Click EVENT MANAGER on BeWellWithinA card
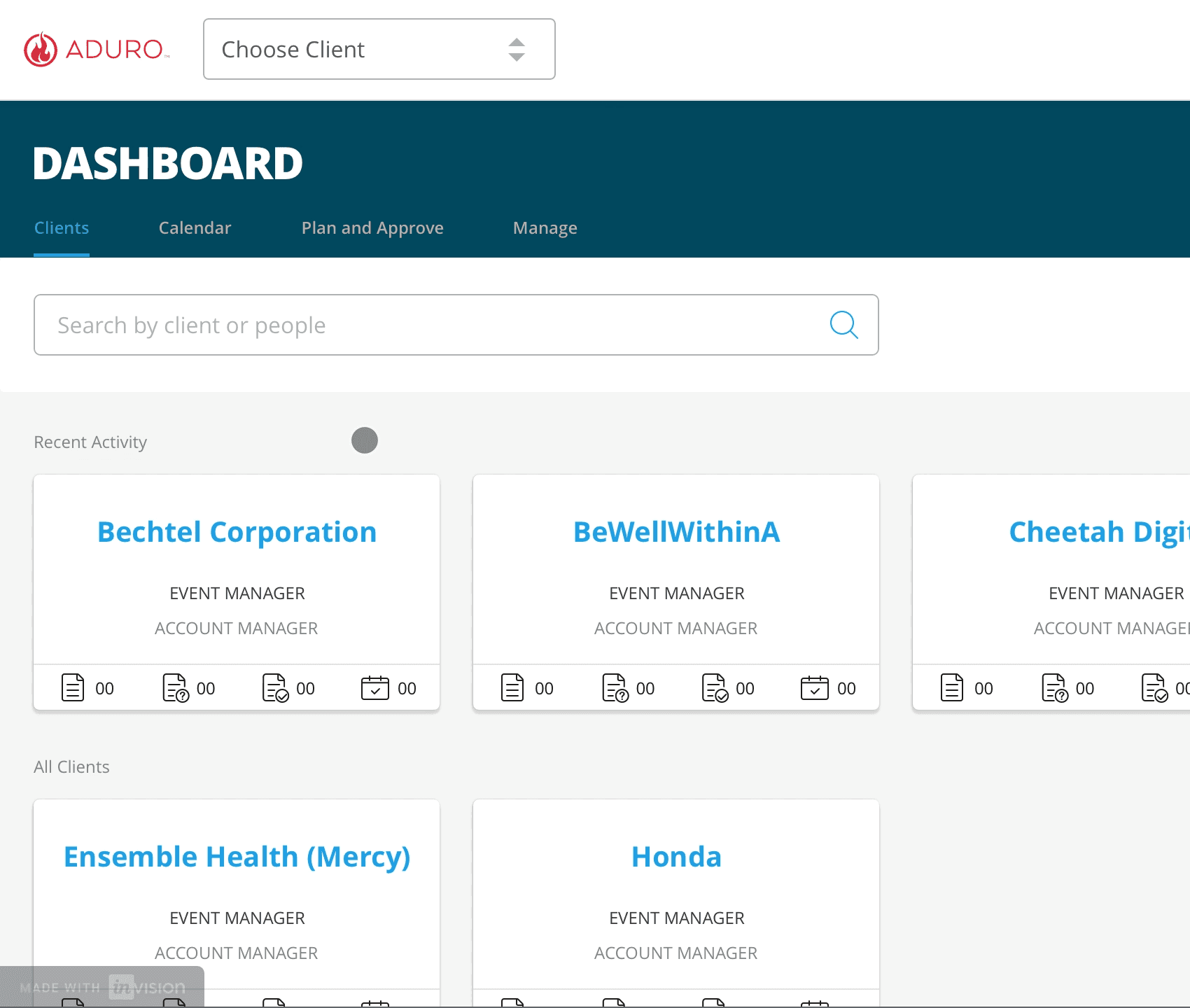This screenshot has width=1190, height=1008. tap(677, 594)
